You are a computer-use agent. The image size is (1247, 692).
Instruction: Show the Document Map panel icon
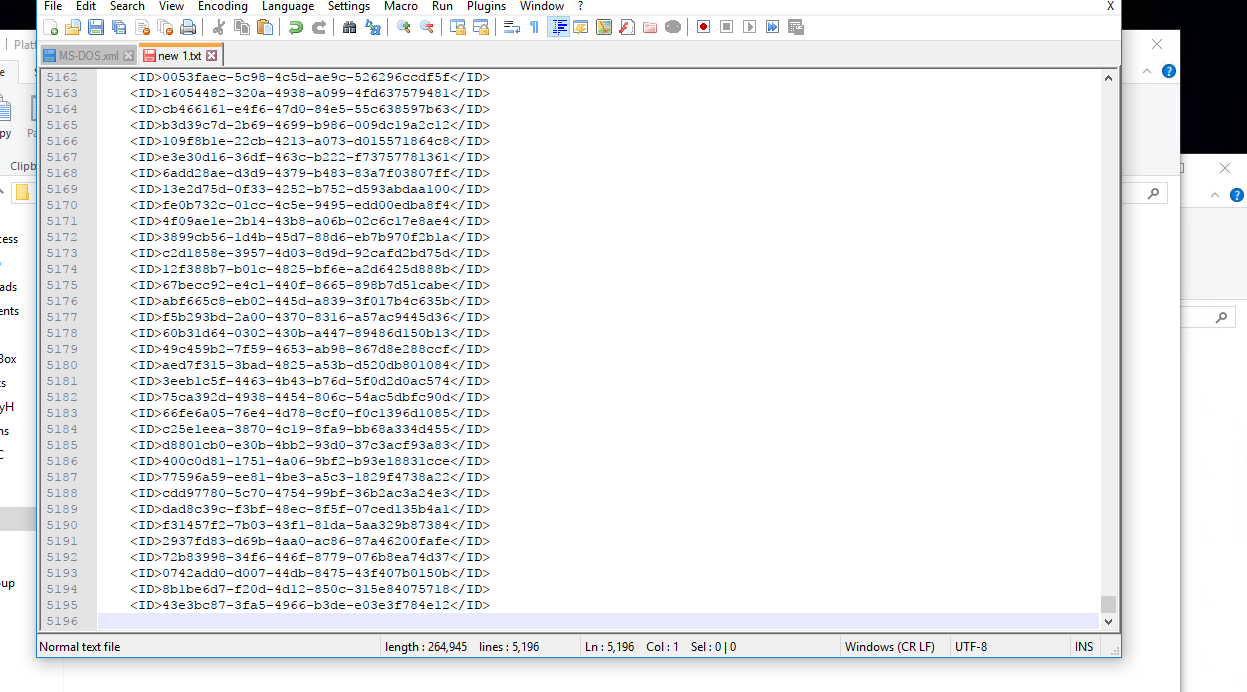pyautogui.click(x=604, y=27)
